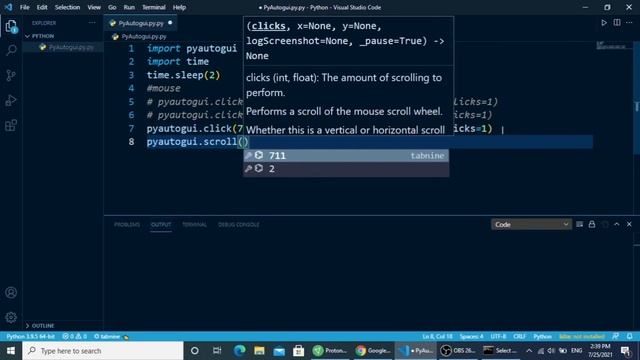Open Source Control view in activity bar
Viewport: 640px width, 360px height.
(x=11, y=75)
